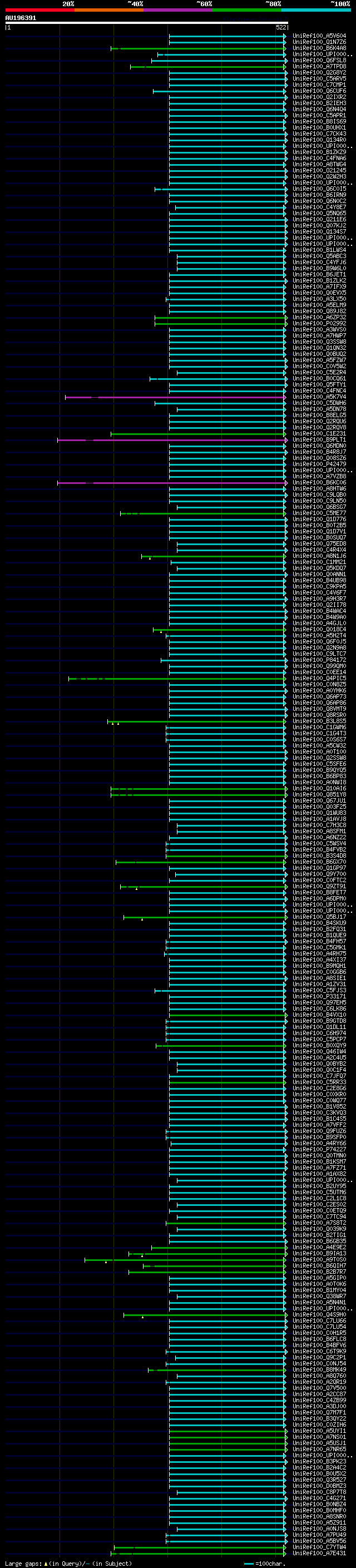Click the purple alignment bar for UniRef100_B9PLT1
Screen dimensions: 356x1568
[x=172, y=440]
